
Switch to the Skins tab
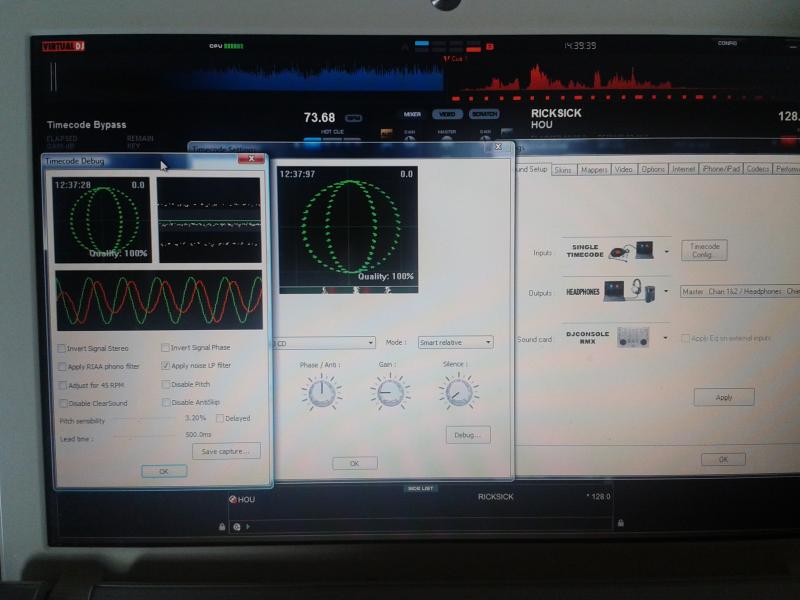563,170
